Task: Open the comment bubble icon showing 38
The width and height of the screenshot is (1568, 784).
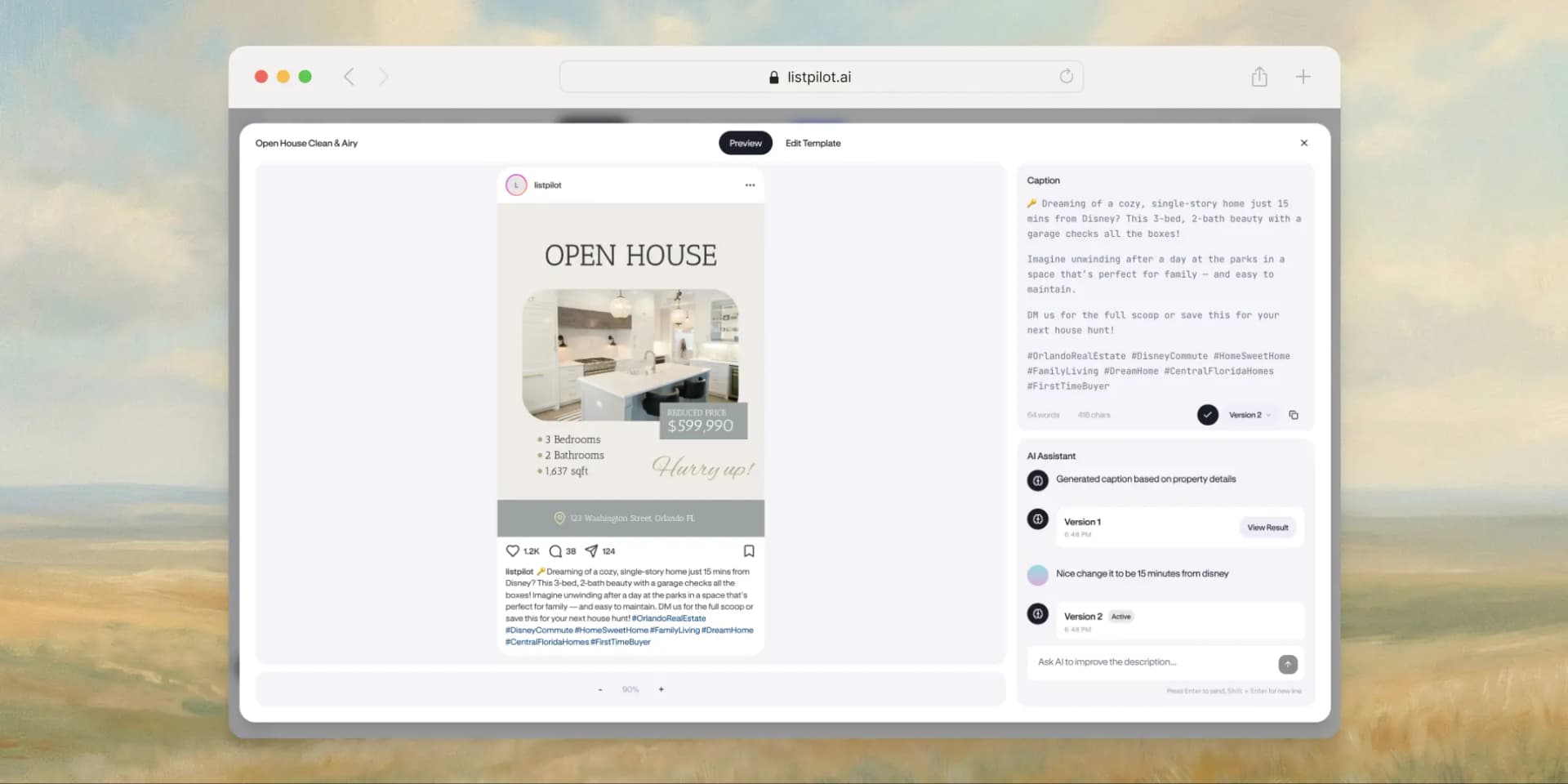Action: [554, 550]
